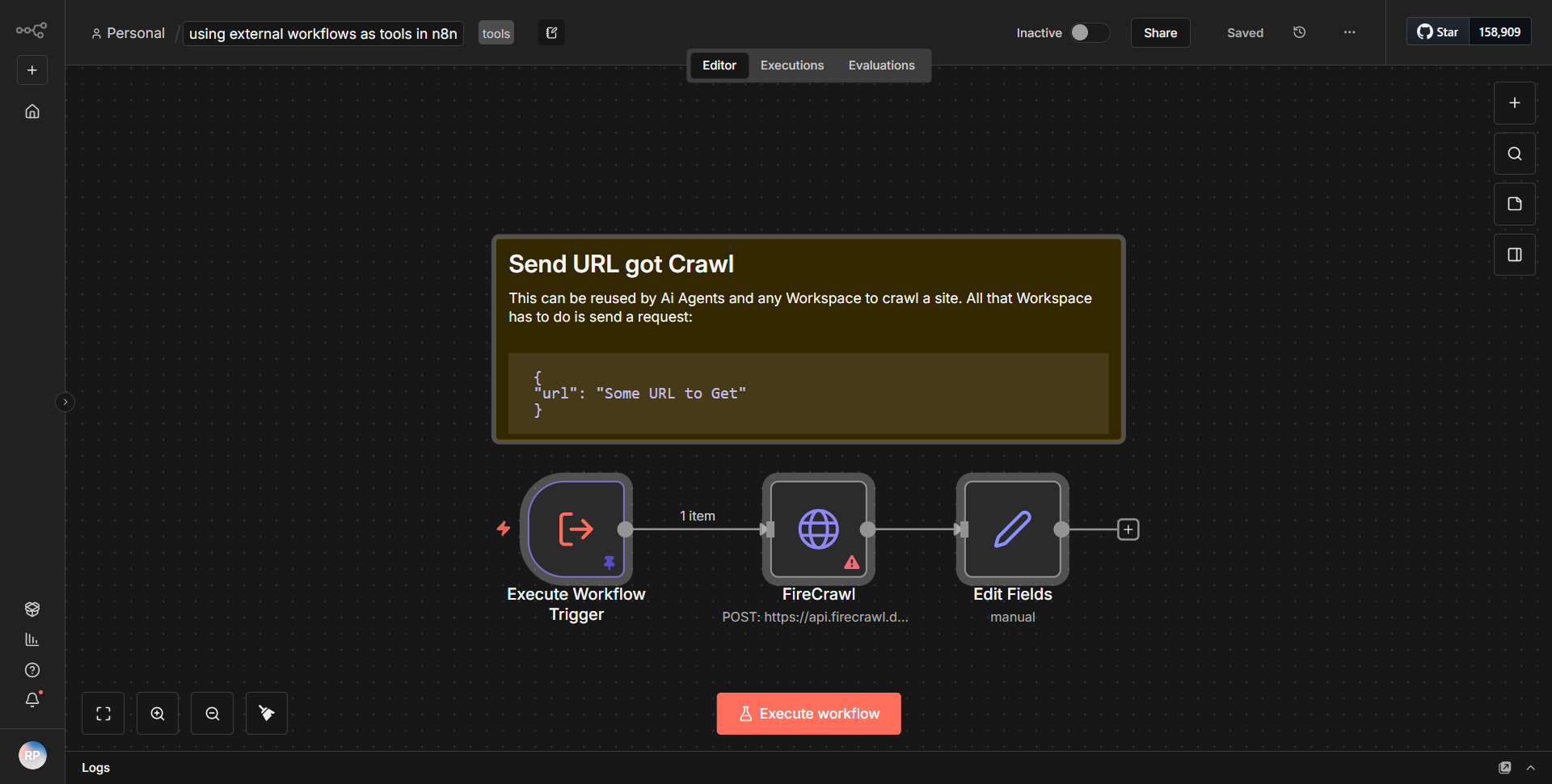Image resolution: width=1552 pixels, height=784 pixels.
Task: Click the GitHub Star button
Action: point(1437,32)
